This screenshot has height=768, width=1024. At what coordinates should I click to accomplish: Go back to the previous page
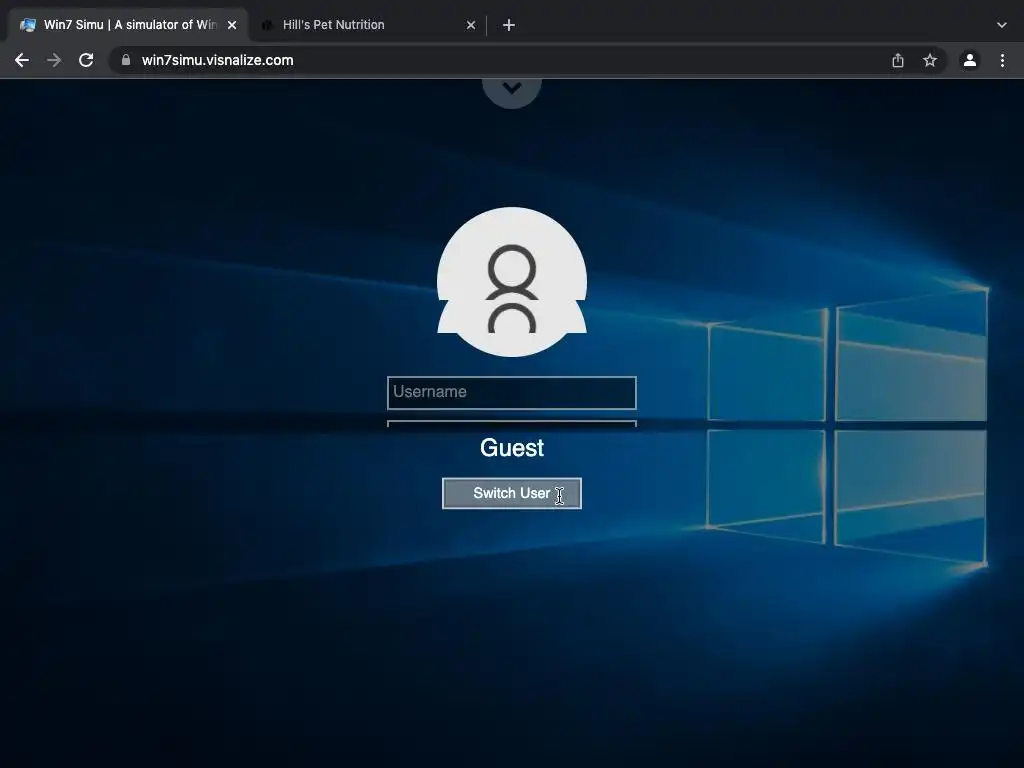[22, 60]
